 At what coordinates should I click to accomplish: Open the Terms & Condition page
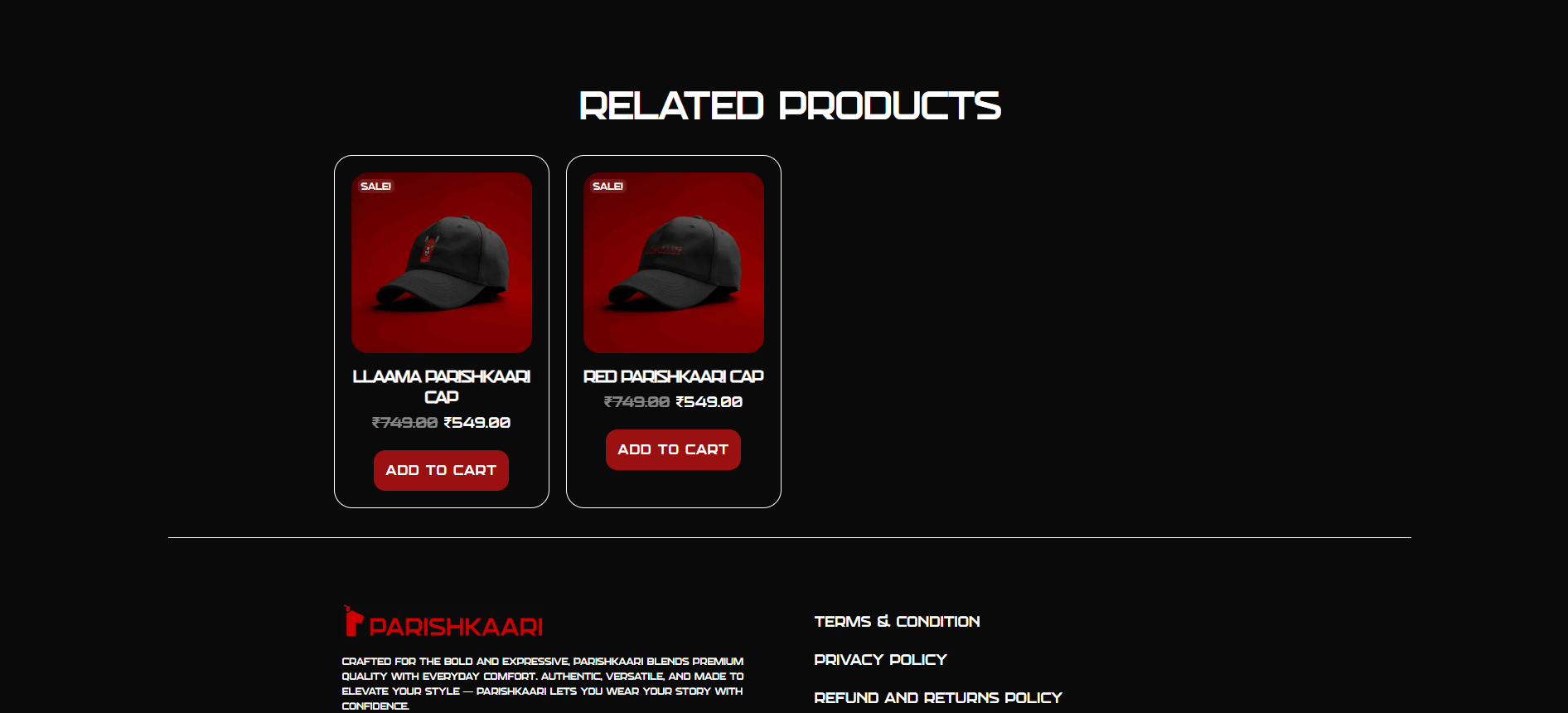[897, 622]
